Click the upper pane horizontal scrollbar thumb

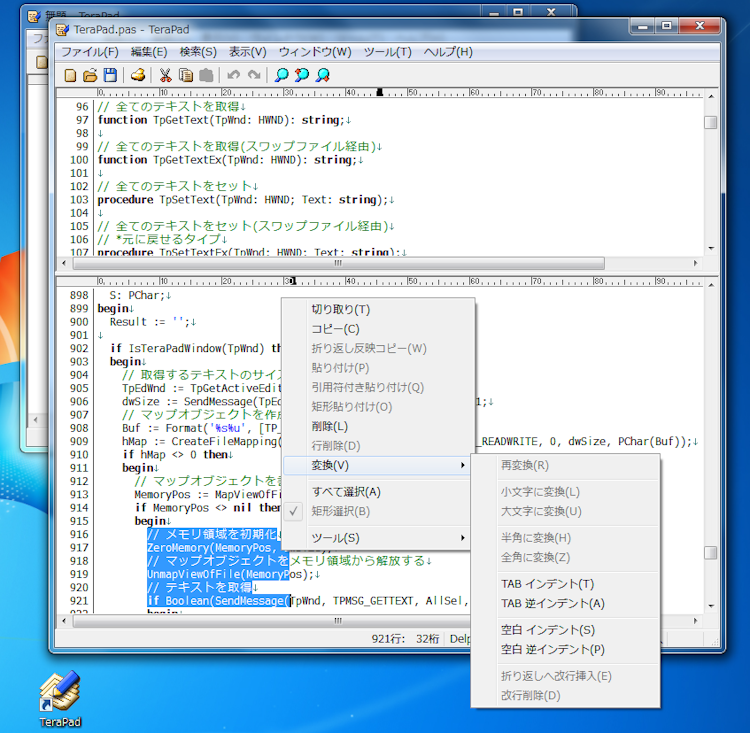[x=337, y=263]
